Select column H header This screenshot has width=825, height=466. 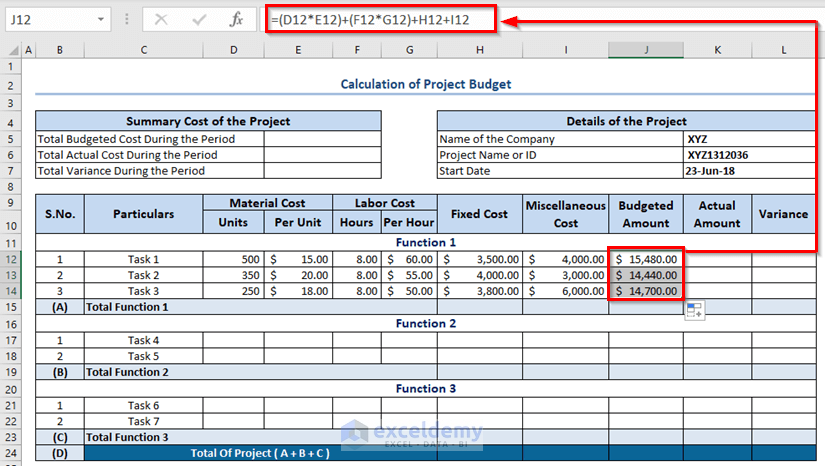(x=480, y=50)
